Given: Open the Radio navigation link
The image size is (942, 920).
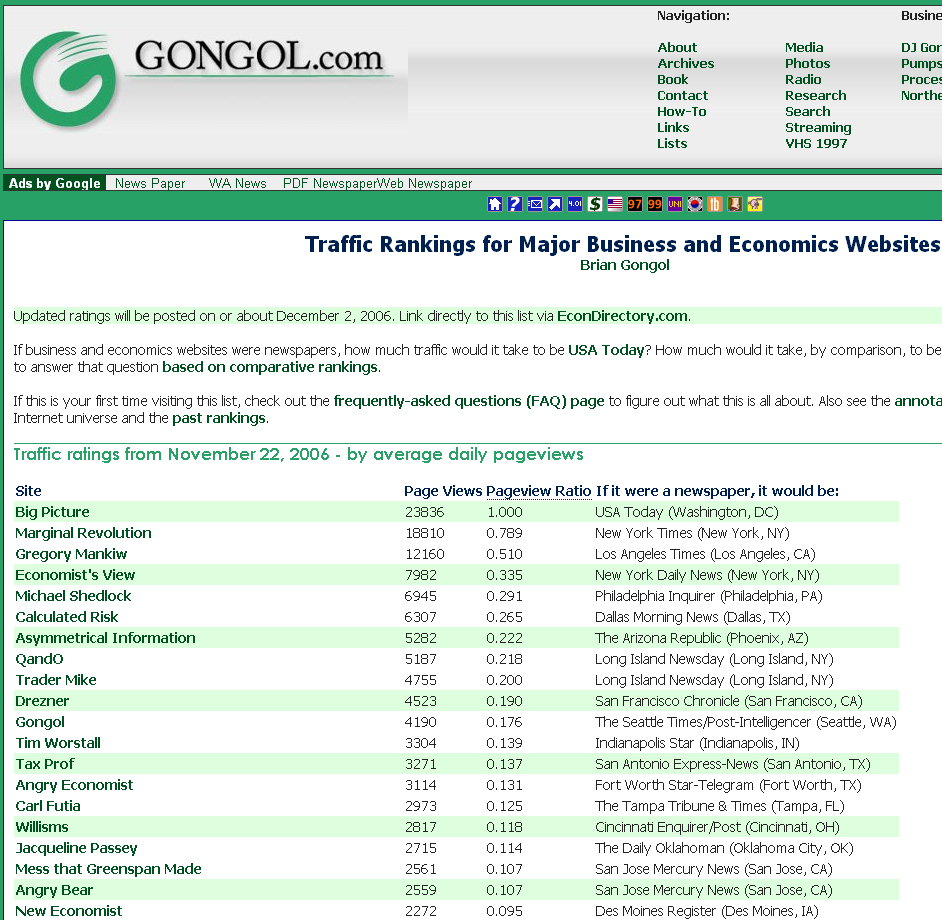Looking at the screenshot, I should coord(803,79).
